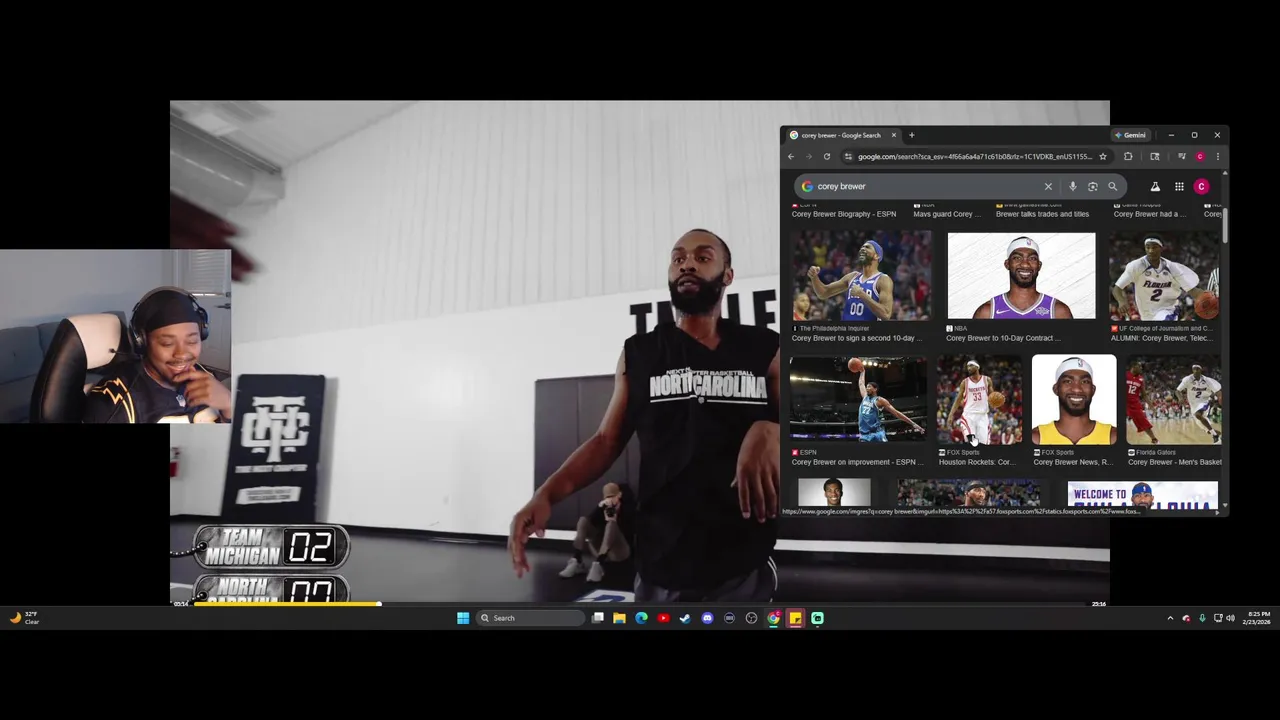Switch to Chrome on taskbar
This screenshot has height=720, width=1280.
click(x=773, y=618)
